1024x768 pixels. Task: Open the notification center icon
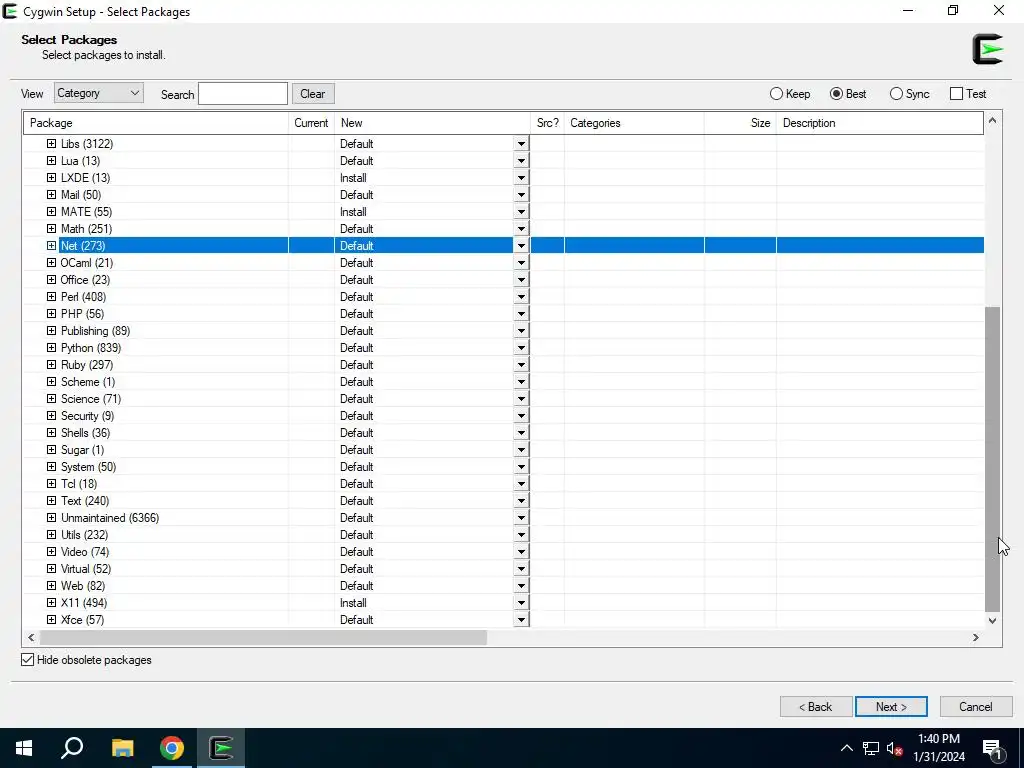(993, 748)
